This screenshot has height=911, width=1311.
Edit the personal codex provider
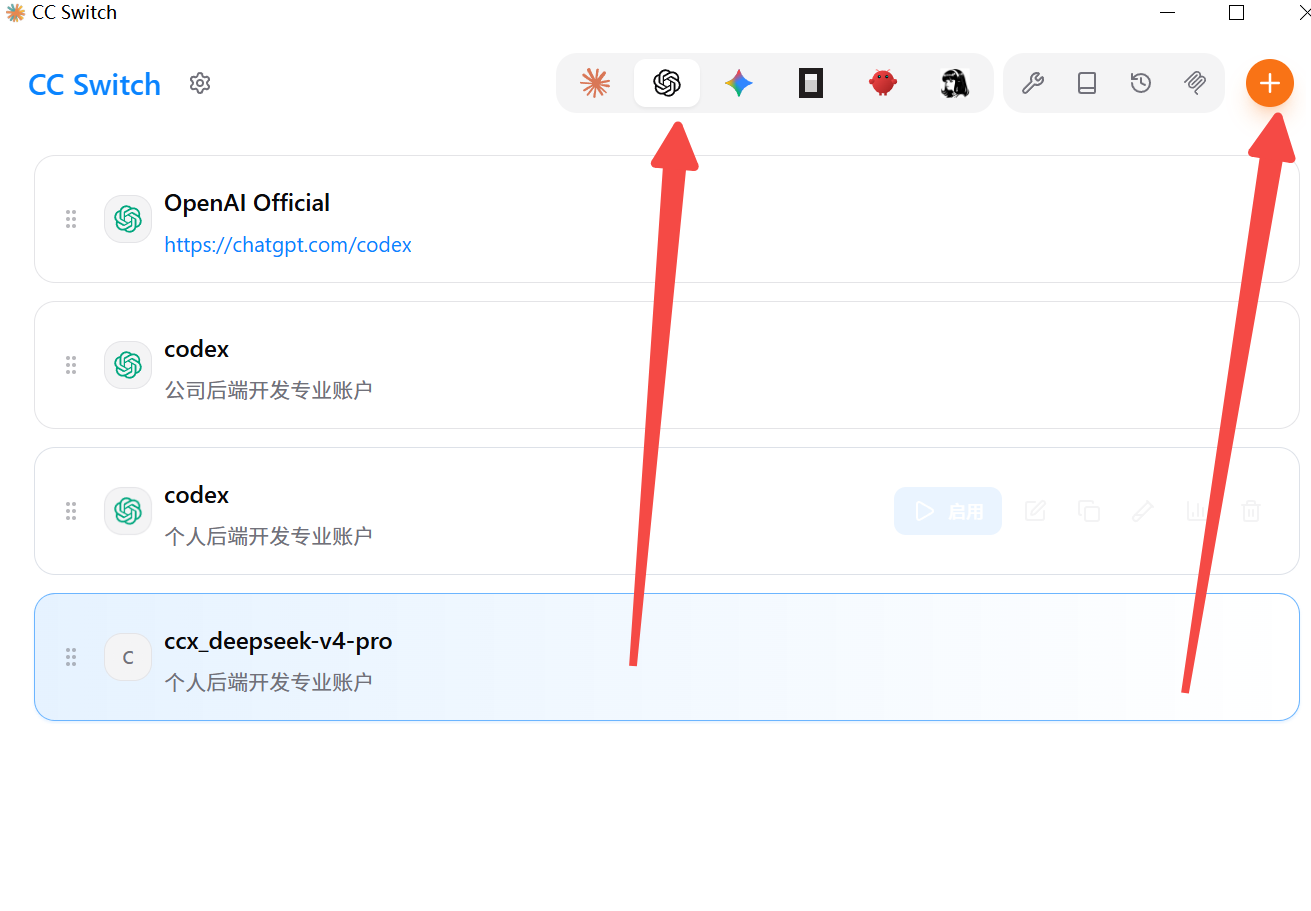pyautogui.click(x=1035, y=511)
